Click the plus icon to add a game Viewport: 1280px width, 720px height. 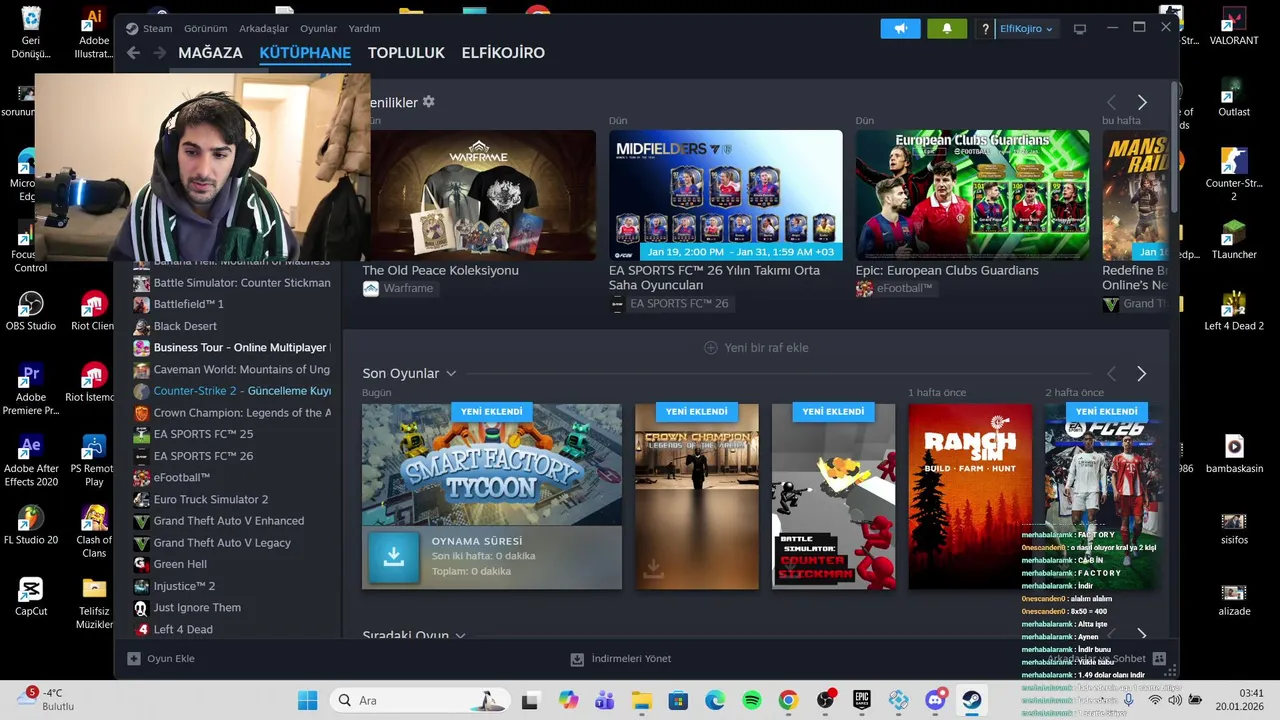pyautogui.click(x=134, y=659)
